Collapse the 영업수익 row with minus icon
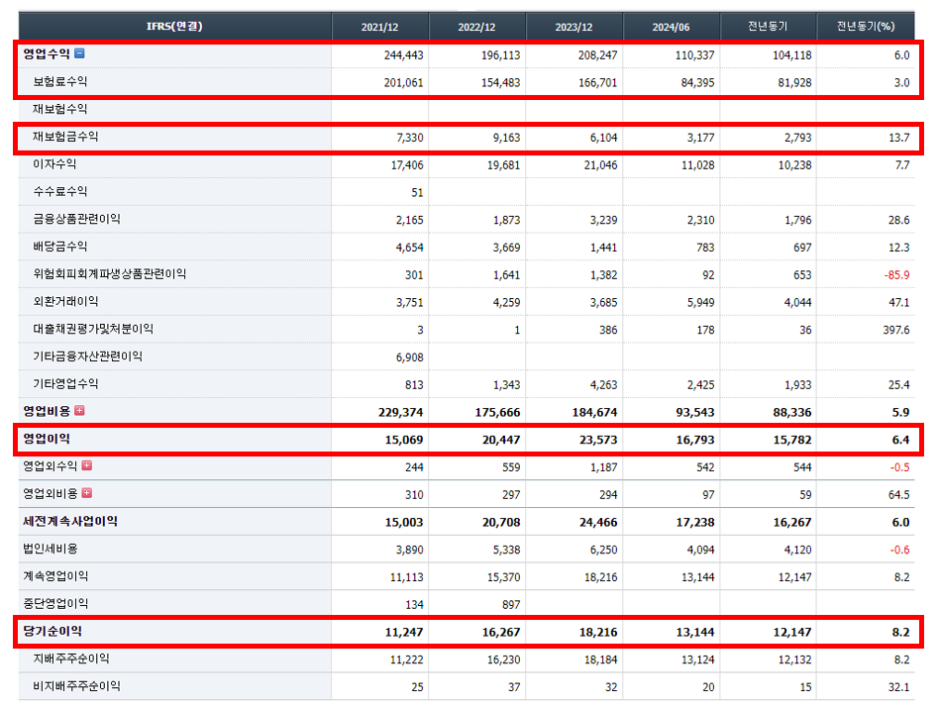Image resolution: width=936 pixels, height=708 pixels. click(x=79, y=53)
